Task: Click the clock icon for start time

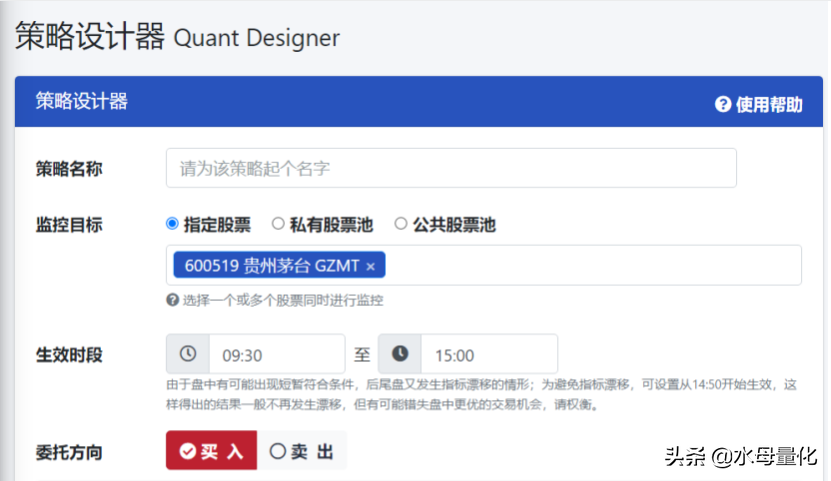Action: click(188, 354)
